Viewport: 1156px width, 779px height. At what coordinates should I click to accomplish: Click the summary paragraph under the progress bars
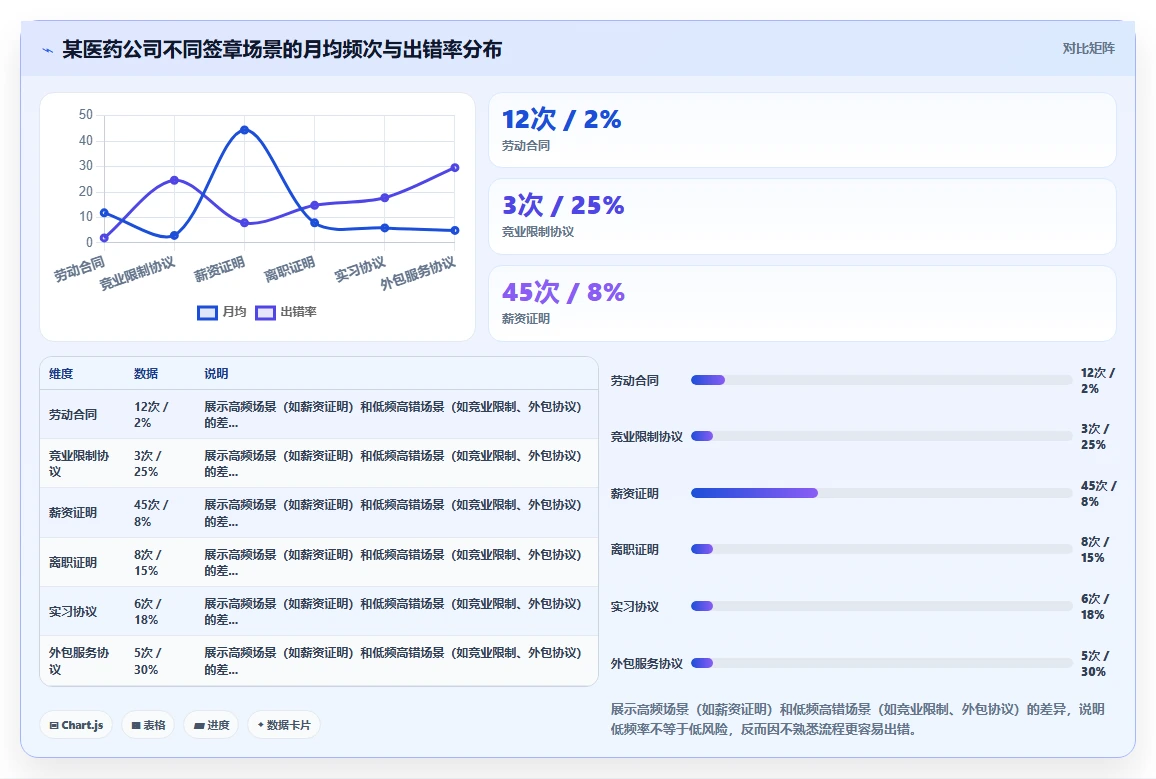click(x=857, y=719)
